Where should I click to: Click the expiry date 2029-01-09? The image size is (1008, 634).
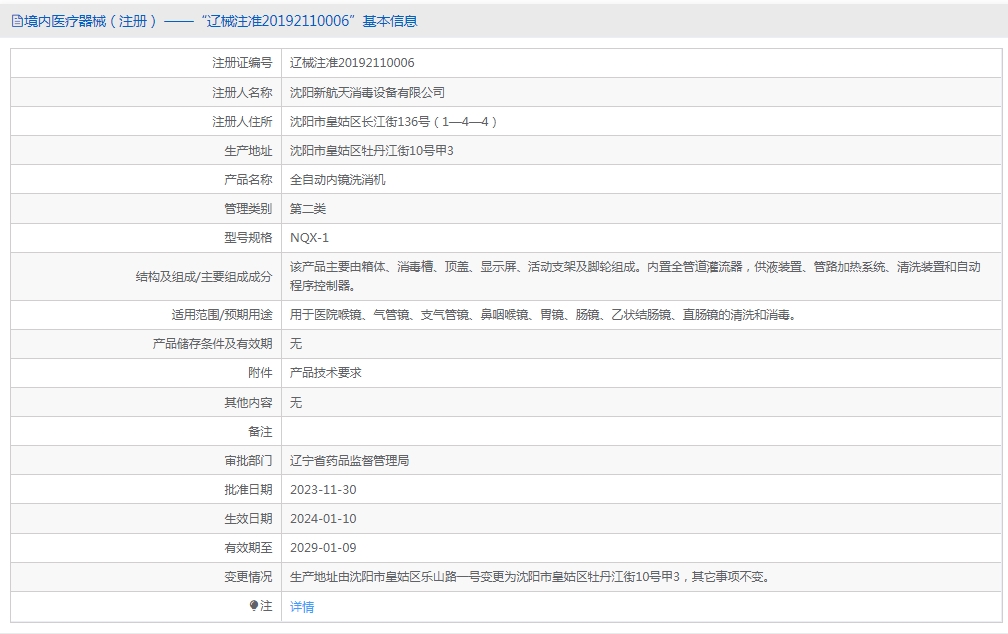click(323, 548)
